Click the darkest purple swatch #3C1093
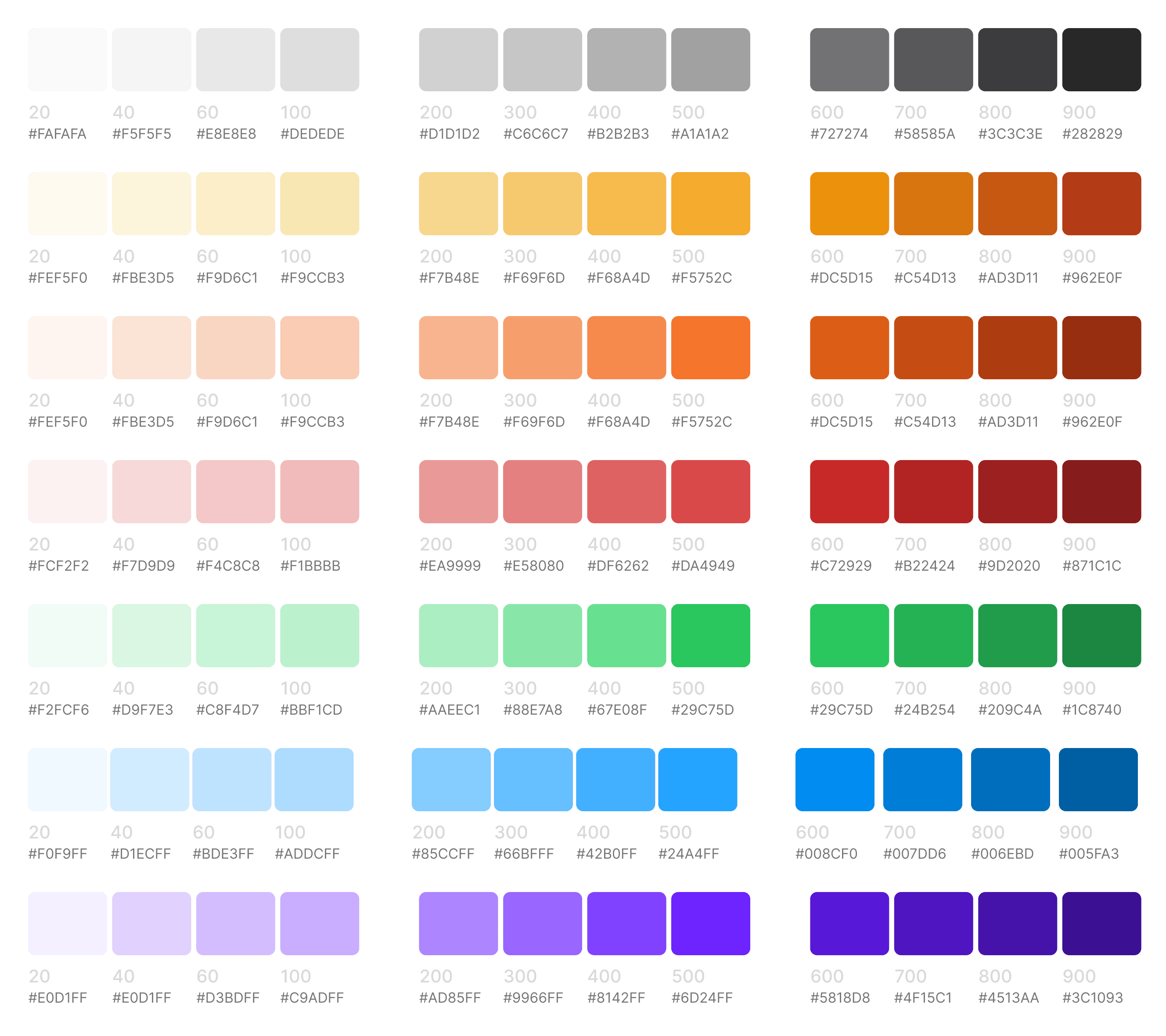This screenshot has height=1036, width=1166. click(x=1101, y=924)
